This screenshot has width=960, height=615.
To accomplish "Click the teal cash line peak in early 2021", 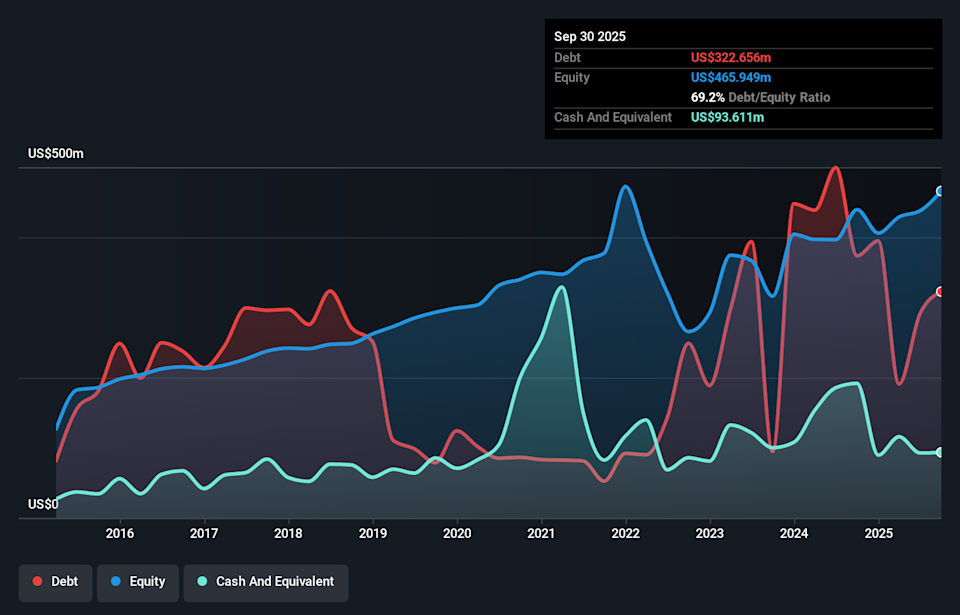I will (x=562, y=287).
